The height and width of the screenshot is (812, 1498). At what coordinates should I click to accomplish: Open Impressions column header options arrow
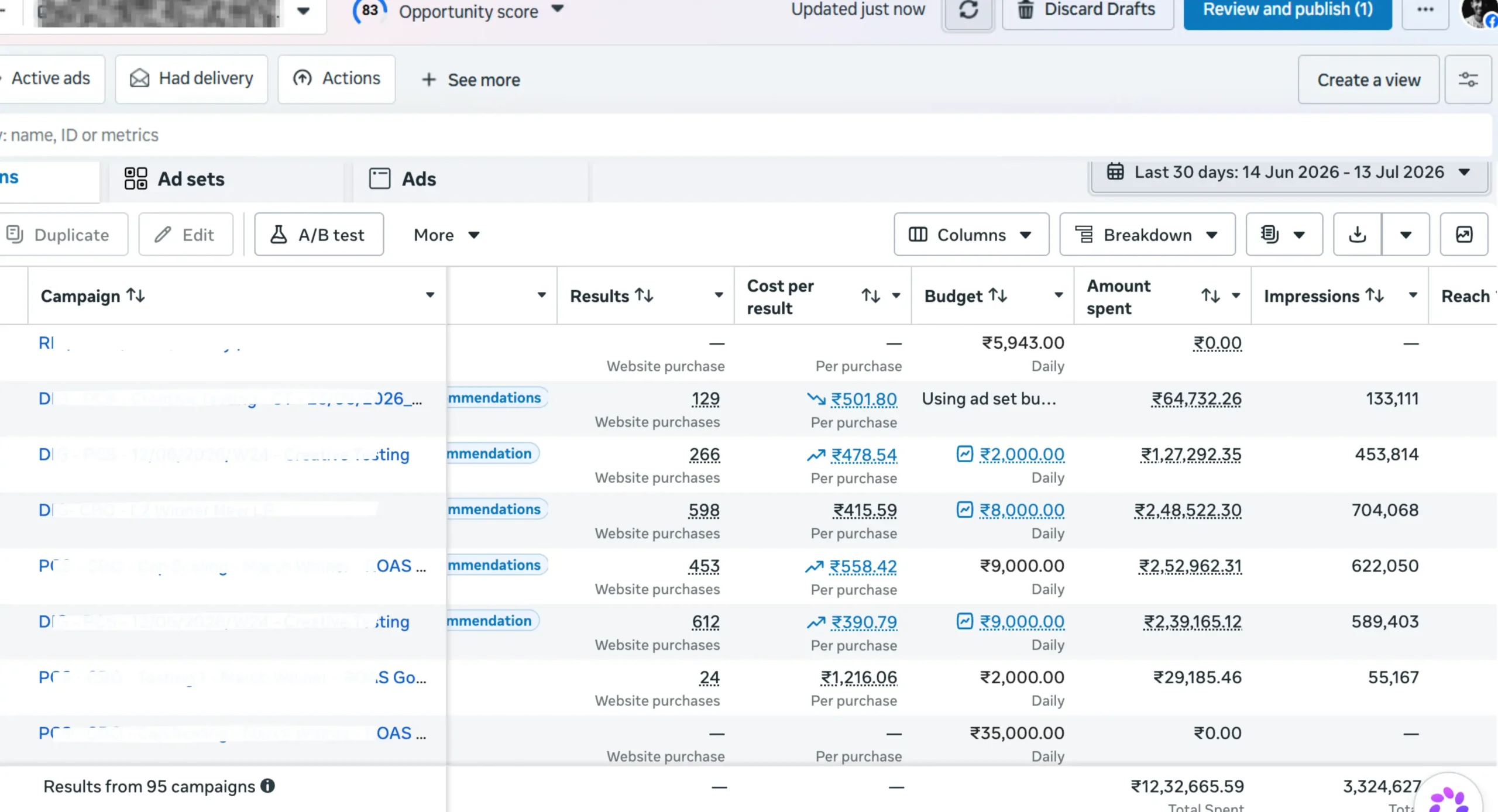[x=1413, y=295]
